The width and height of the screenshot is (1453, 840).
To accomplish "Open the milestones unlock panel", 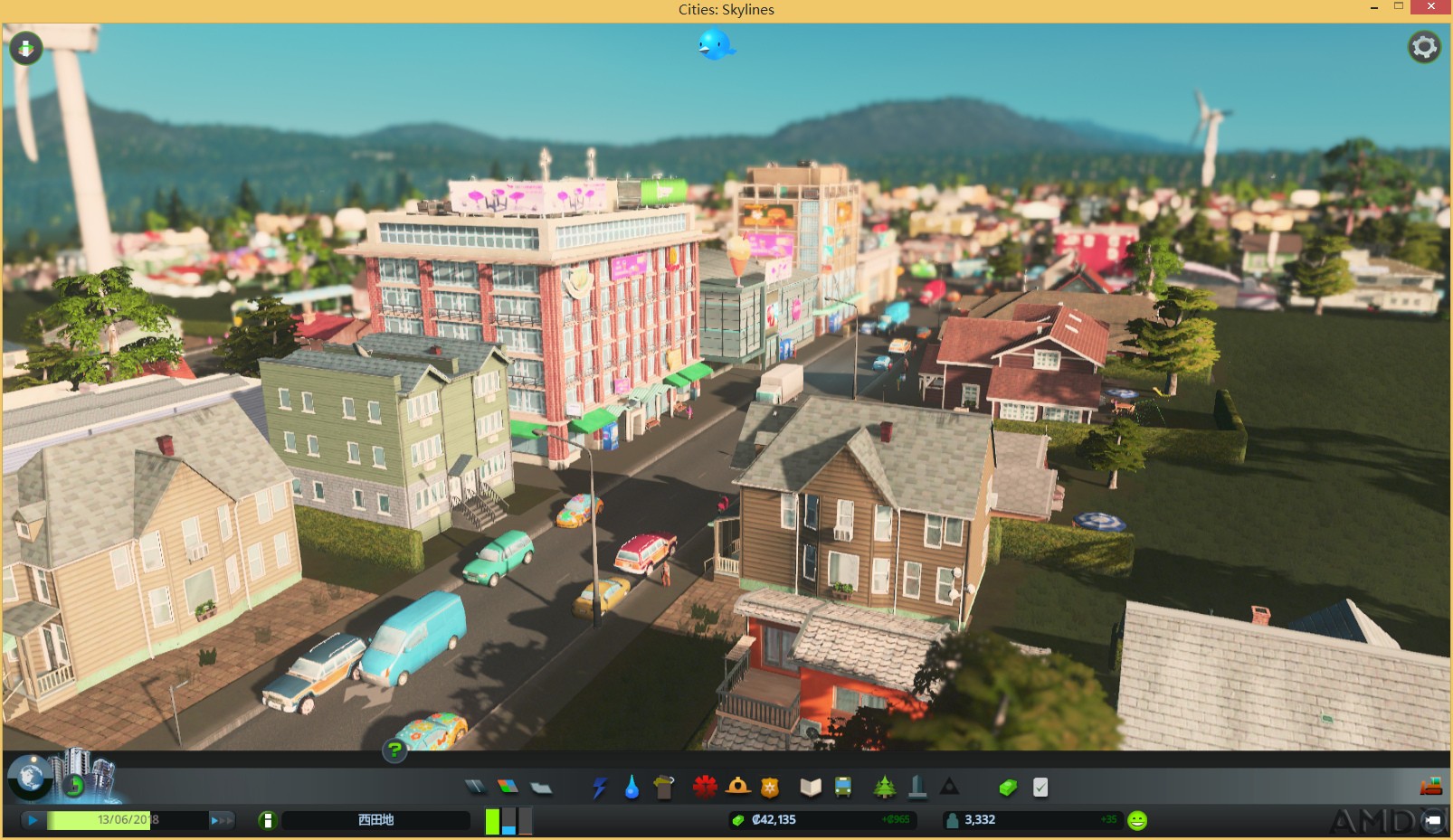I will point(74,785).
